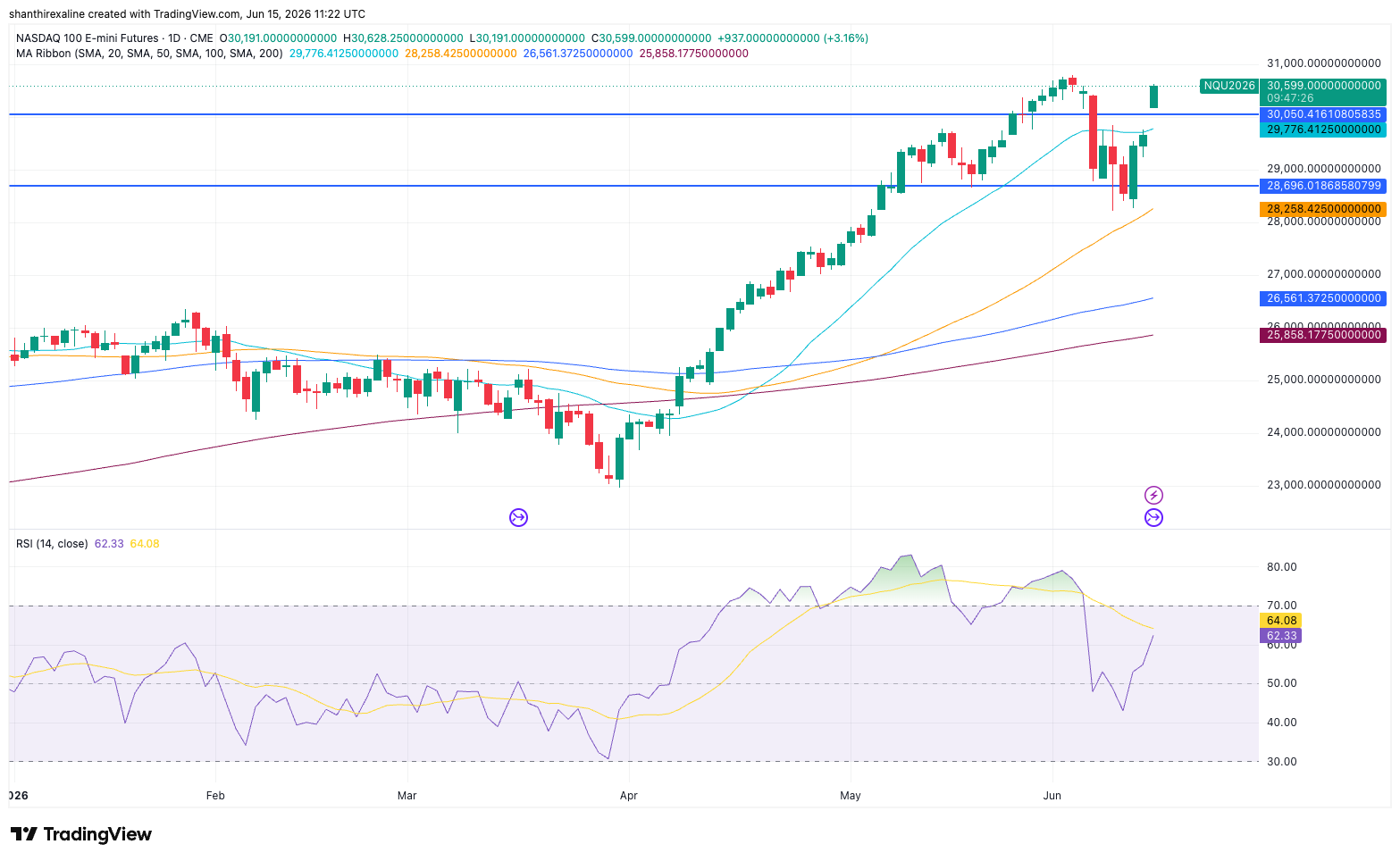The image size is (1400, 861).
Task: Click the 80.00 level on the RSI axis
Action: pos(1281,567)
